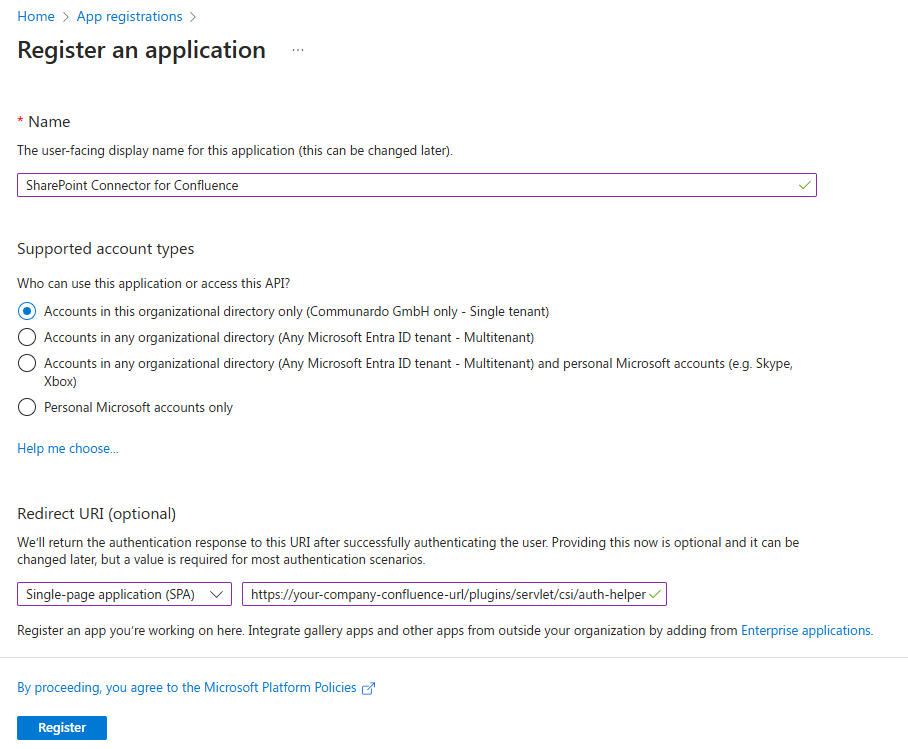Screen dimensions: 908x749
Task: Select Multitenant and personal Microsoft accounts option
Action: [28, 364]
